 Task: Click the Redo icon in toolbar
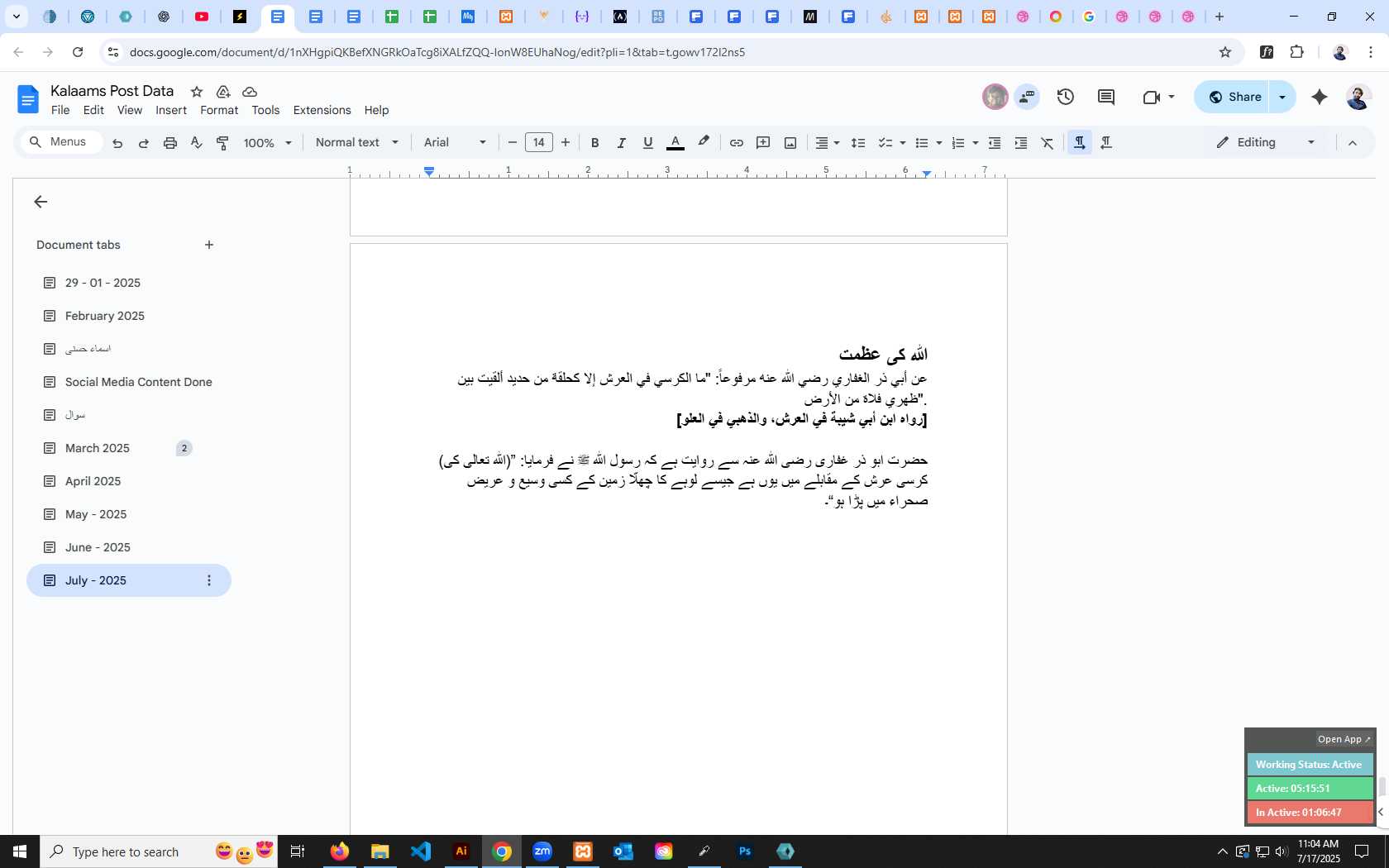(x=144, y=143)
